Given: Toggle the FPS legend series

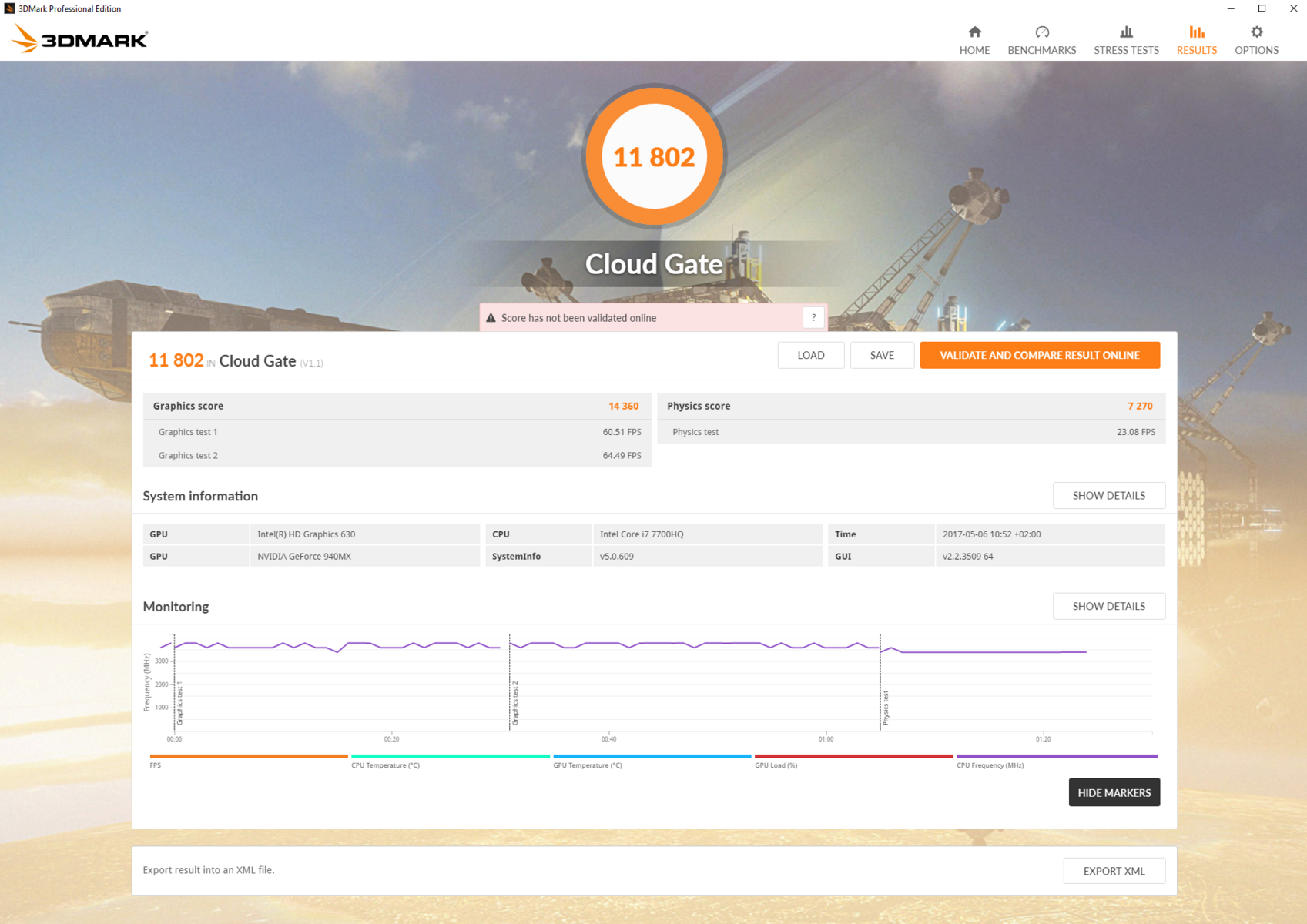Looking at the screenshot, I should pyautogui.click(x=249, y=761).
